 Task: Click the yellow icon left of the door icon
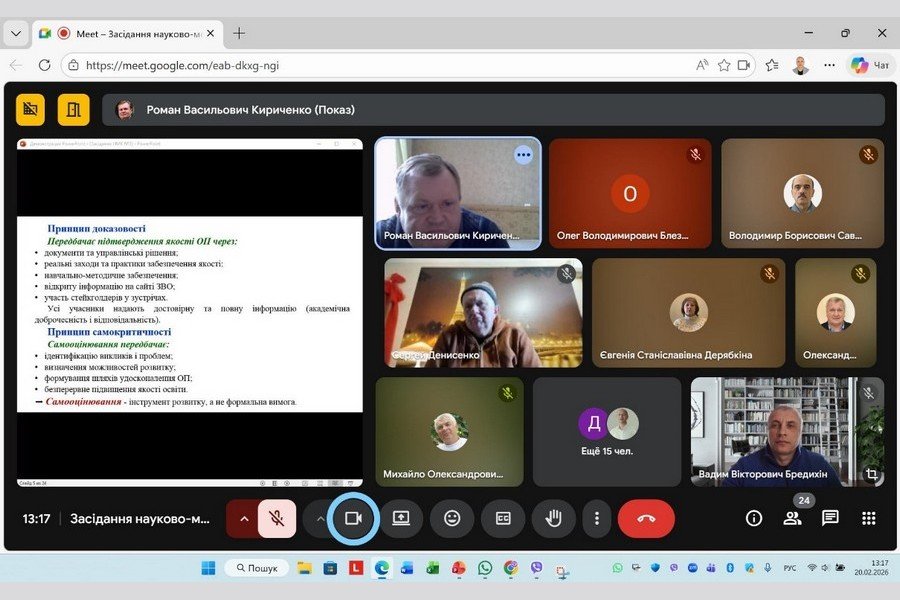(x=31, y=109)
